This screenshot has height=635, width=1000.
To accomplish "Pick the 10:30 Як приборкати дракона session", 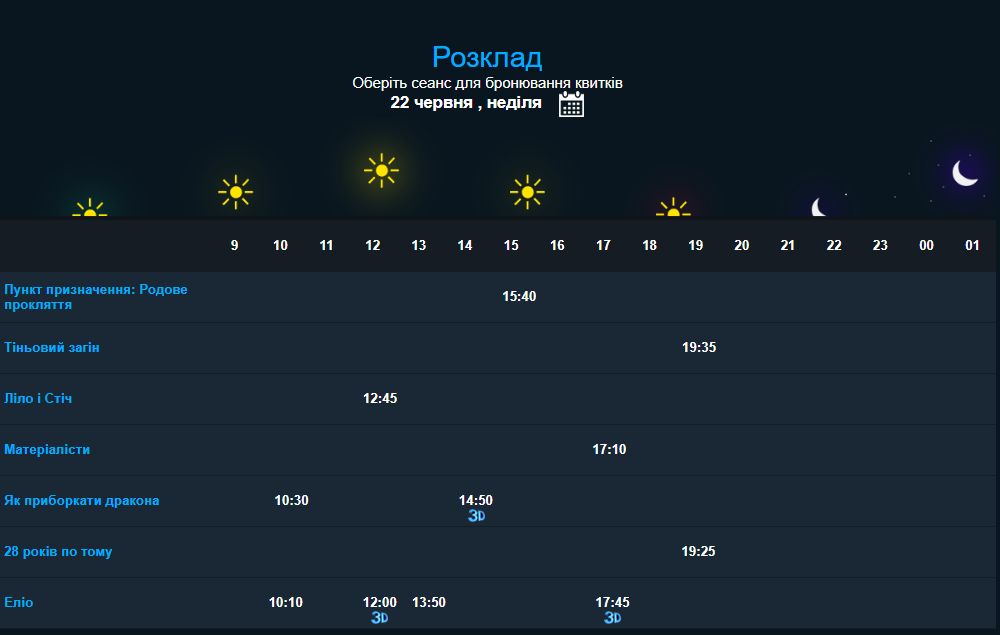I will coord(291,501).
